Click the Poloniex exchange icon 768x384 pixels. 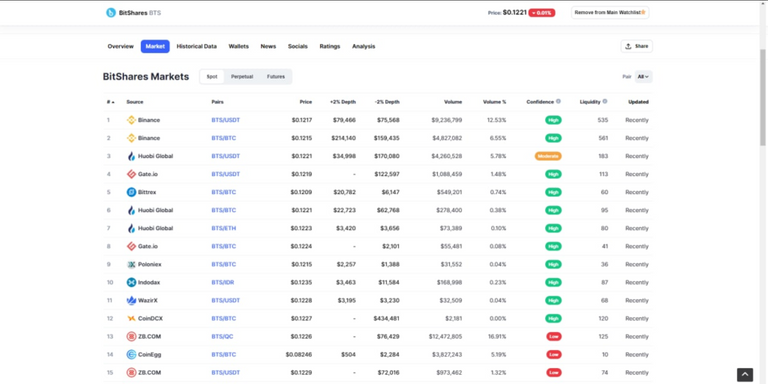click(x=131, y=264)
